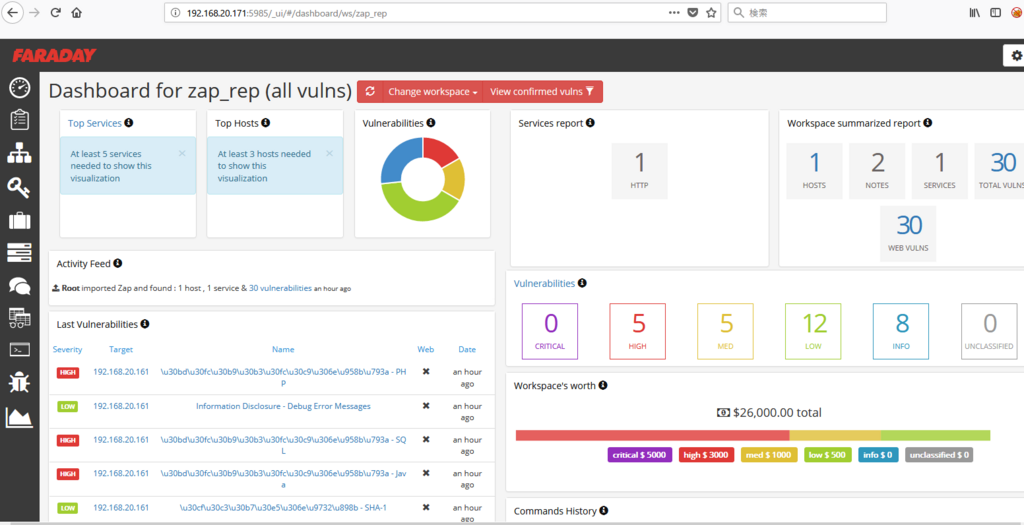The image size is (1024, 525).
Task: Open the 192.168.20.161 target in Debug Error row
Action: point(121,406)
